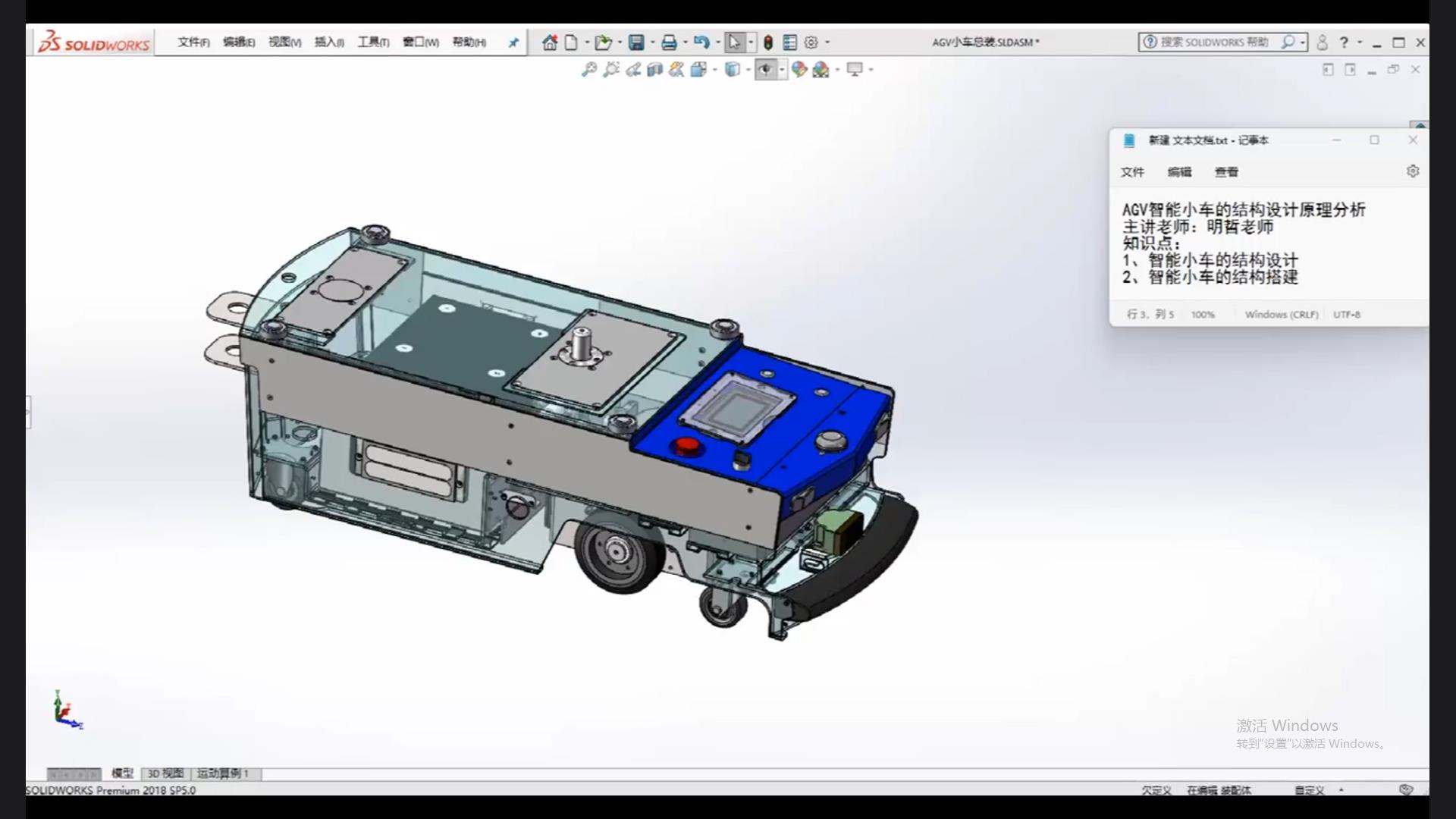Click the Rebuild traffic light icon
The height and width of the screenshot is (819, 1456).
pos(768,42)
